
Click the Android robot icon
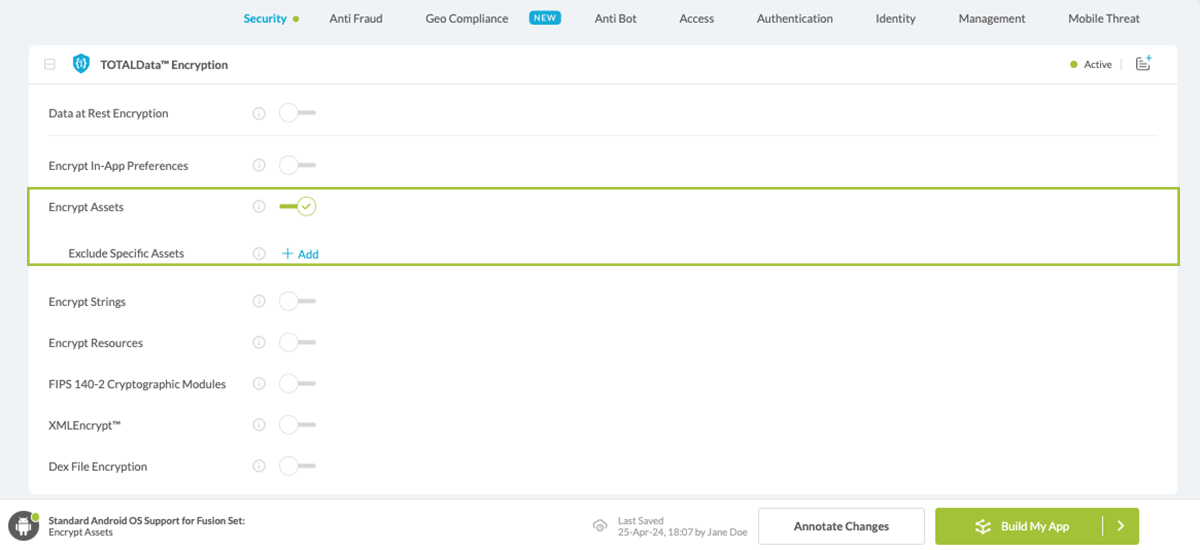coord(23,526)
